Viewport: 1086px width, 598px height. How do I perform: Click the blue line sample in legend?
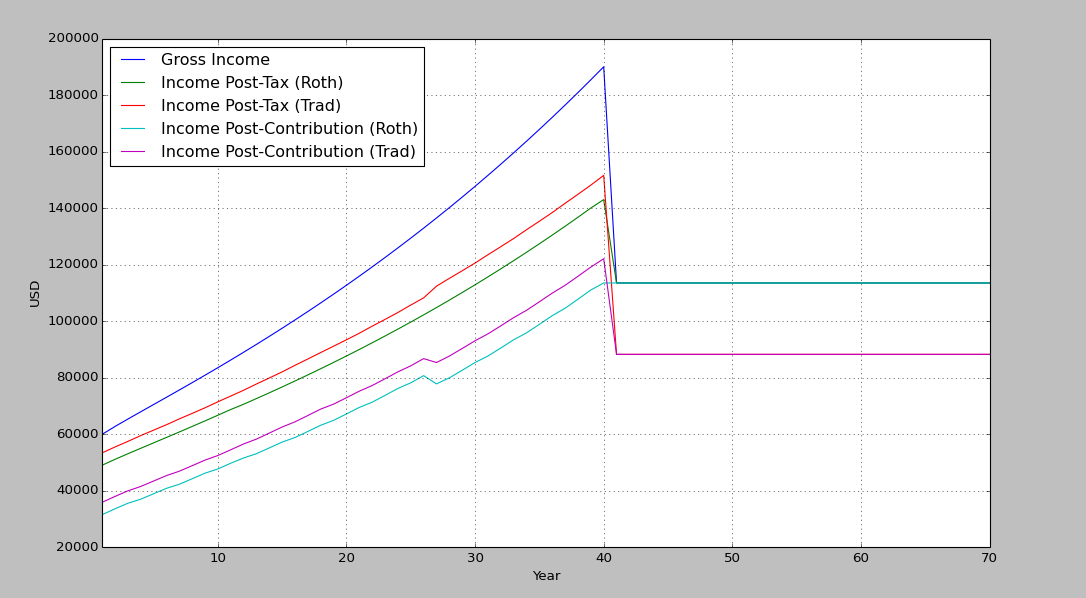(133, 60)
